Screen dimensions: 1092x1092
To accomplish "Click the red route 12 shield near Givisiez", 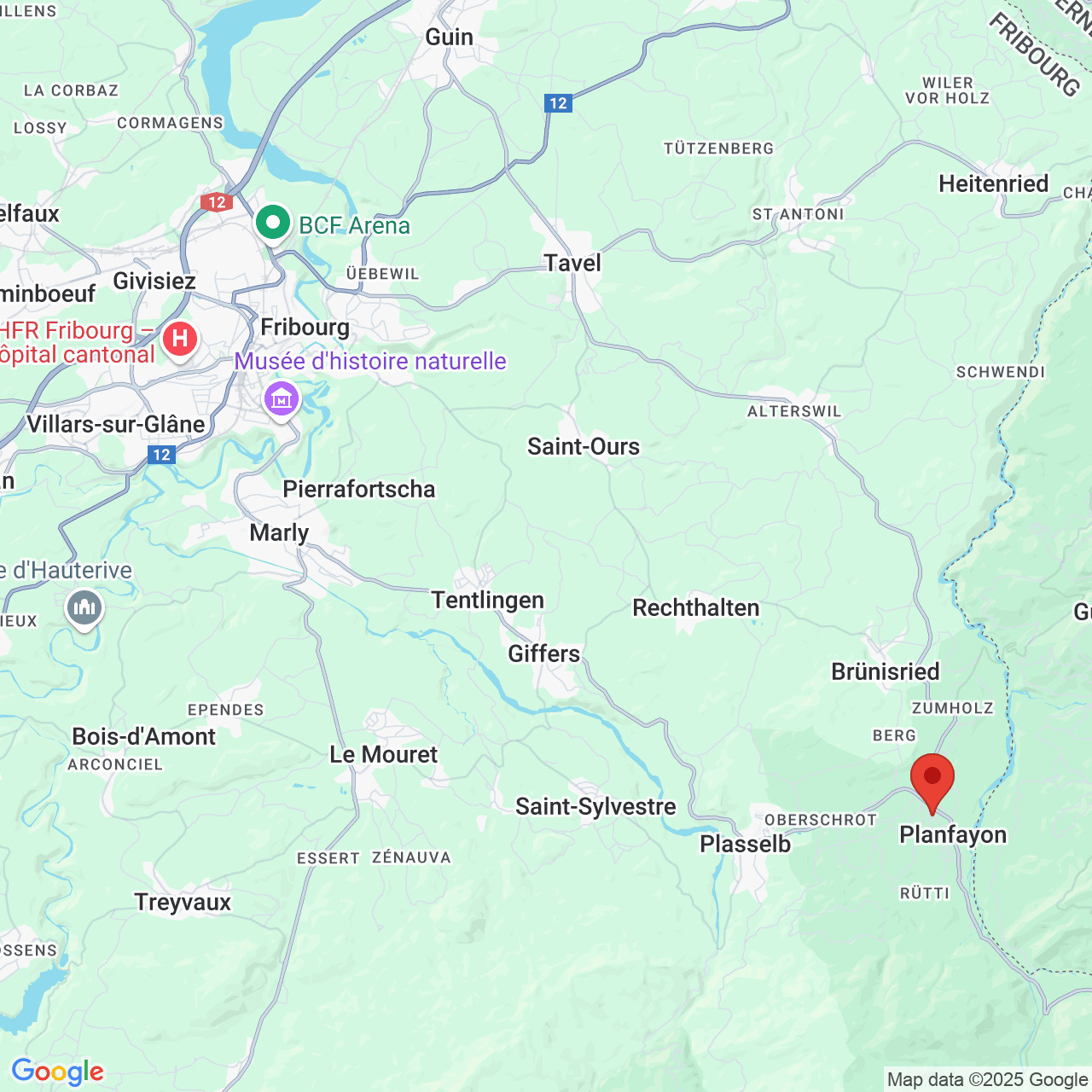I will pyautogui.click(x=217, y=202).
